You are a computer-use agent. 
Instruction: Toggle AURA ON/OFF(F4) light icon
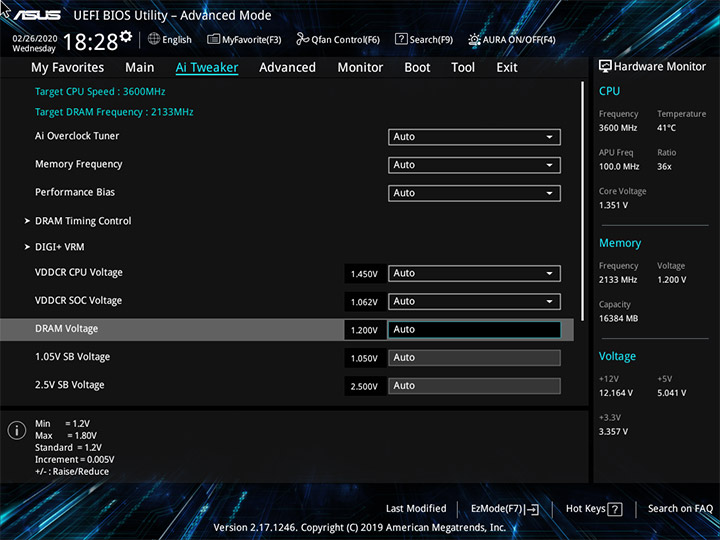point(474,39)
